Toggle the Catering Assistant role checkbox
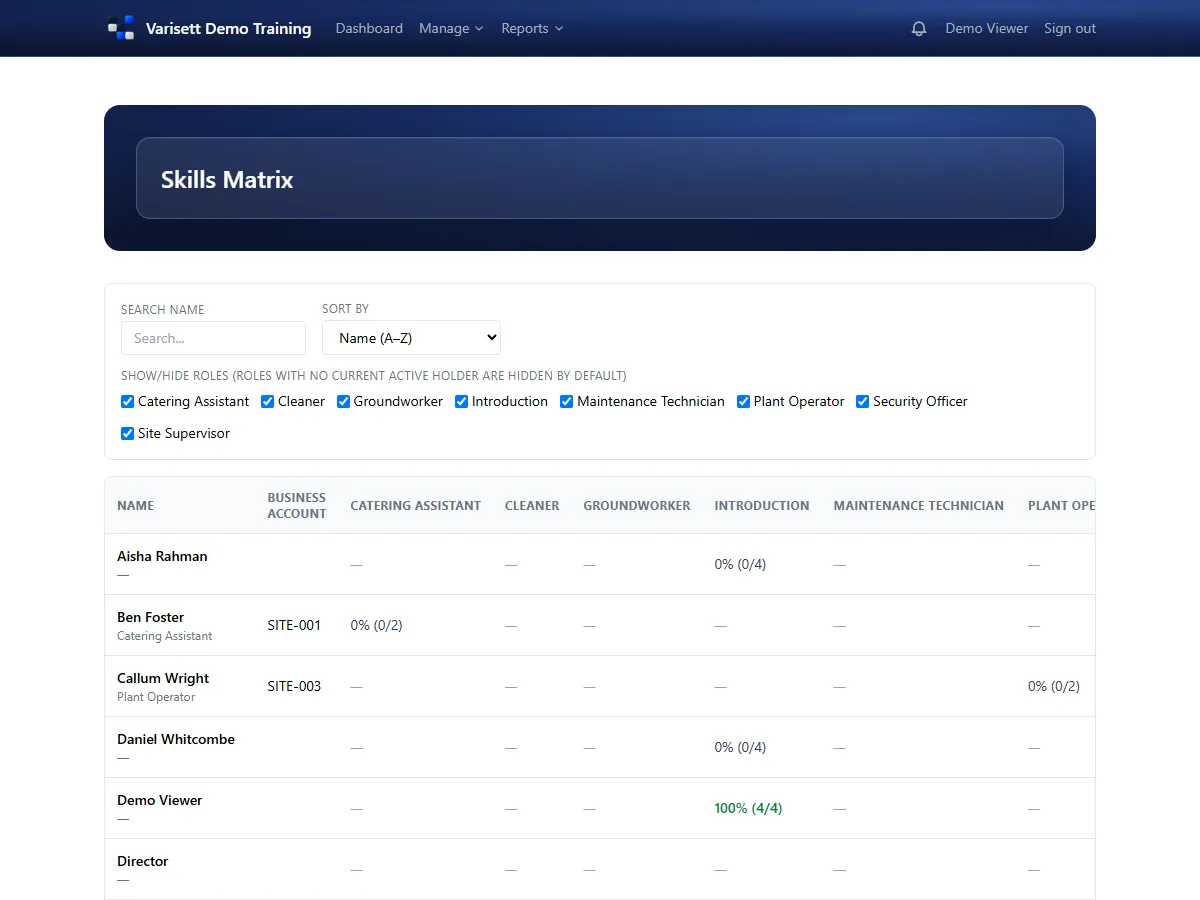This screenshot has width=1200, height=900. click(x=127, y=402)
